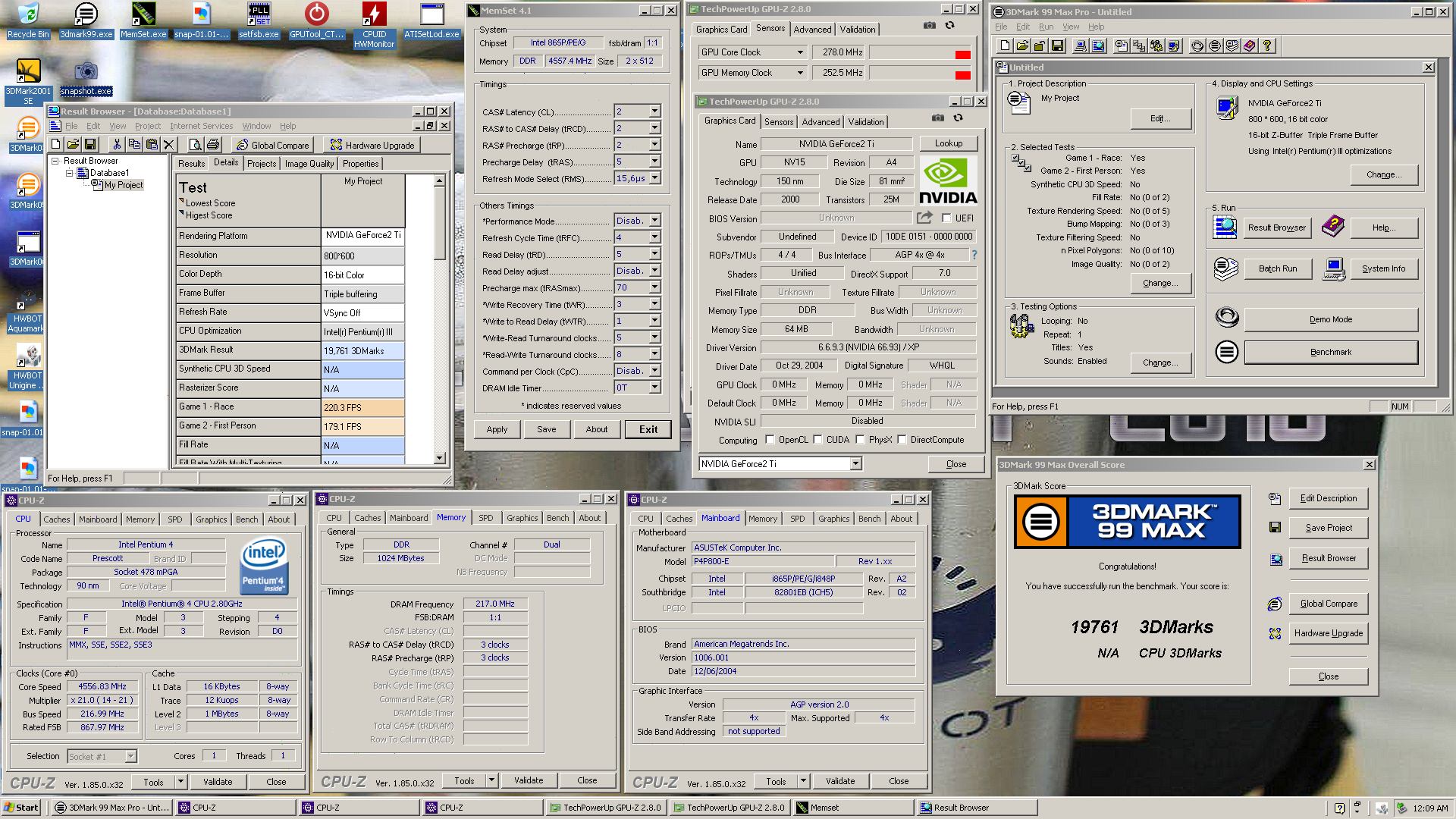Click the Memset taskbar button

[x=852, y=808]
